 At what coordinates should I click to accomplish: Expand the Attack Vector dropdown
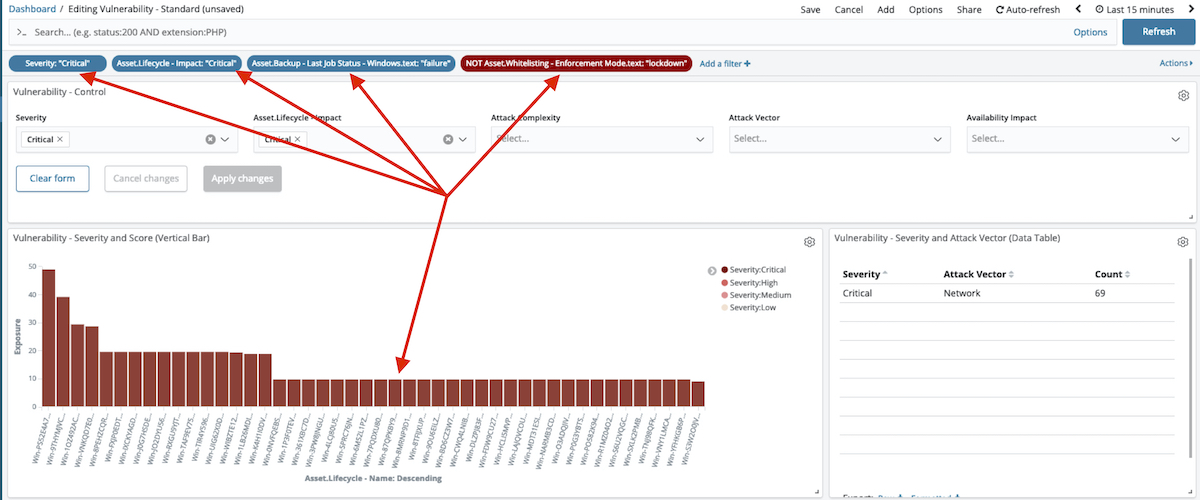tap(838, 139)
